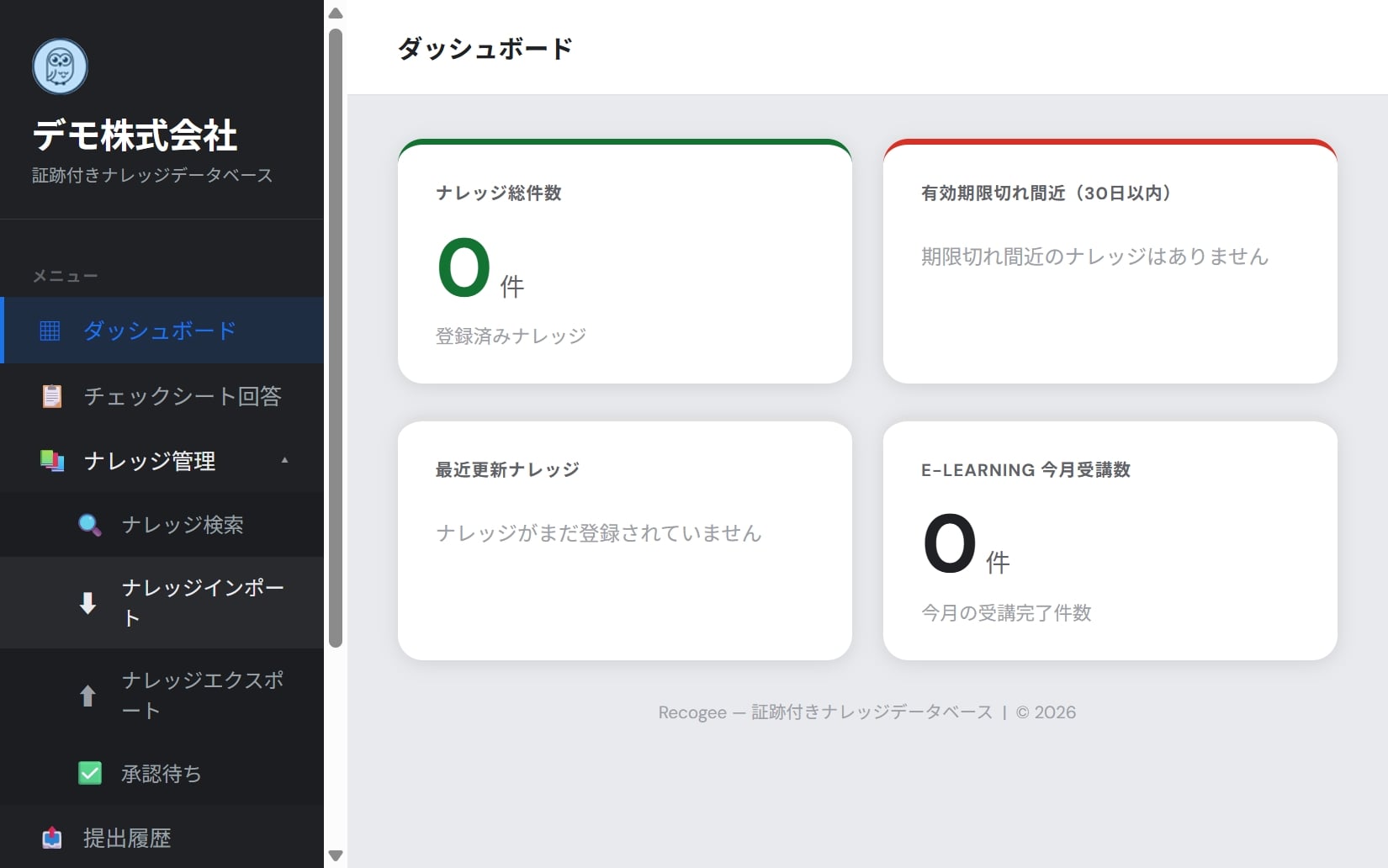Click the green checkmark 承認待ち icon

point(90,773)
